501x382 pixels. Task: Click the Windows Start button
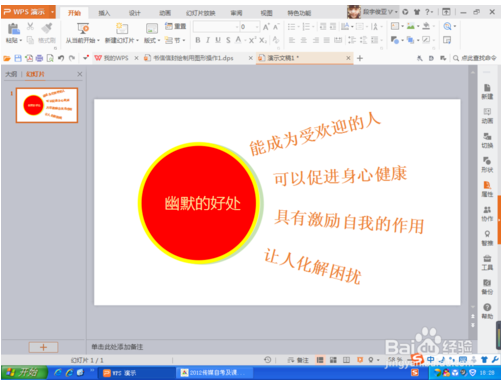point(24,372)
